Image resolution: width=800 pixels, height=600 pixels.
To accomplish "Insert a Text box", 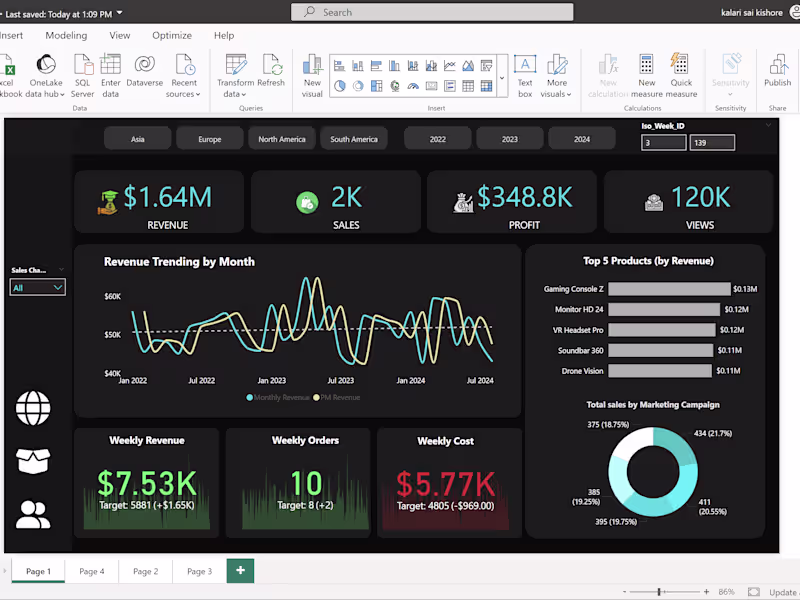I will click(524, 76).
